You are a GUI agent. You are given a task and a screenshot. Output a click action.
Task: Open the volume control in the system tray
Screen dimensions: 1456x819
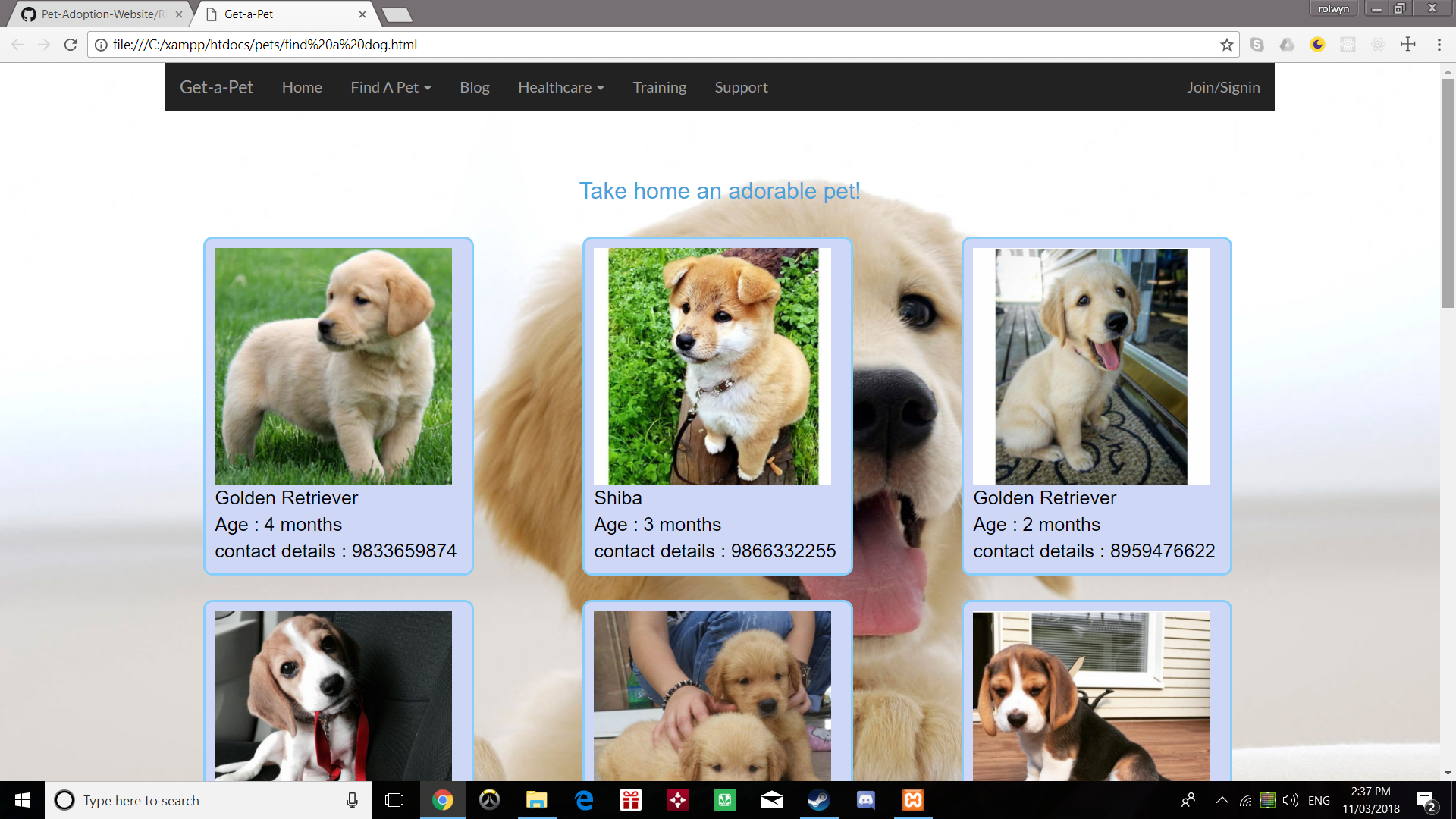tap(1290, 800)
